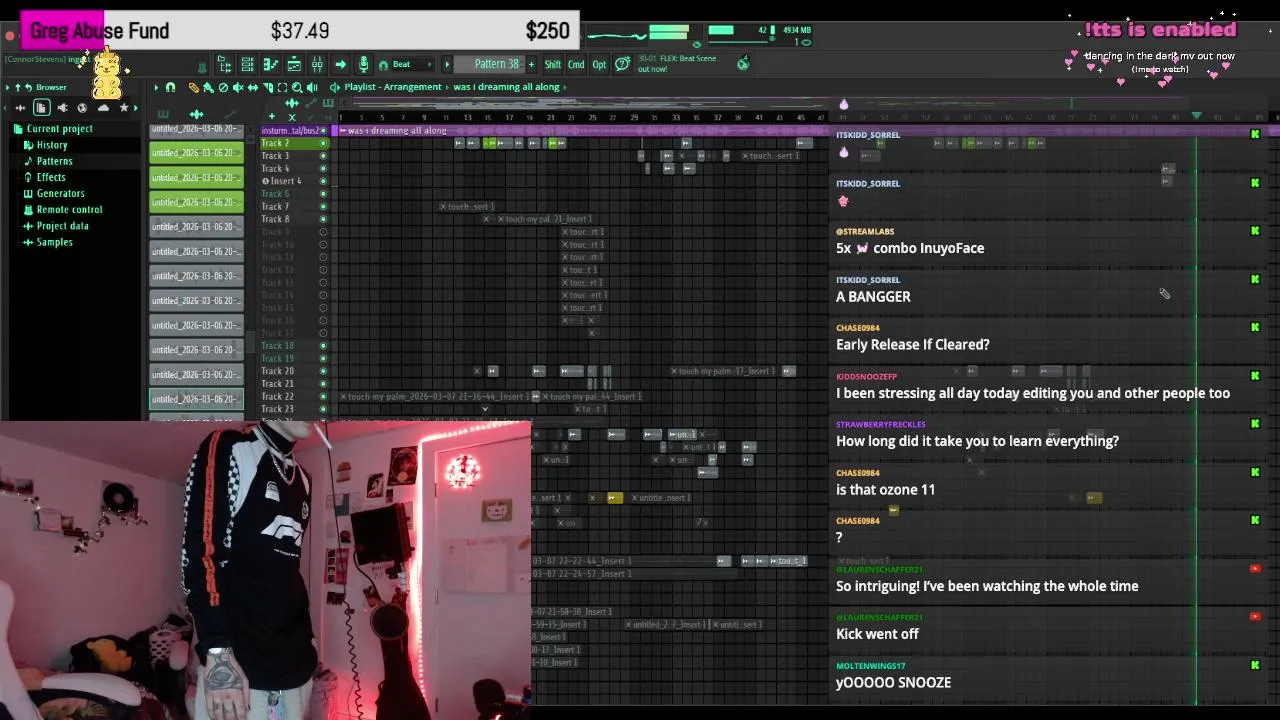Click the Shift modifier button
This screenshot has width=1280, height=720.
[552, 64]
